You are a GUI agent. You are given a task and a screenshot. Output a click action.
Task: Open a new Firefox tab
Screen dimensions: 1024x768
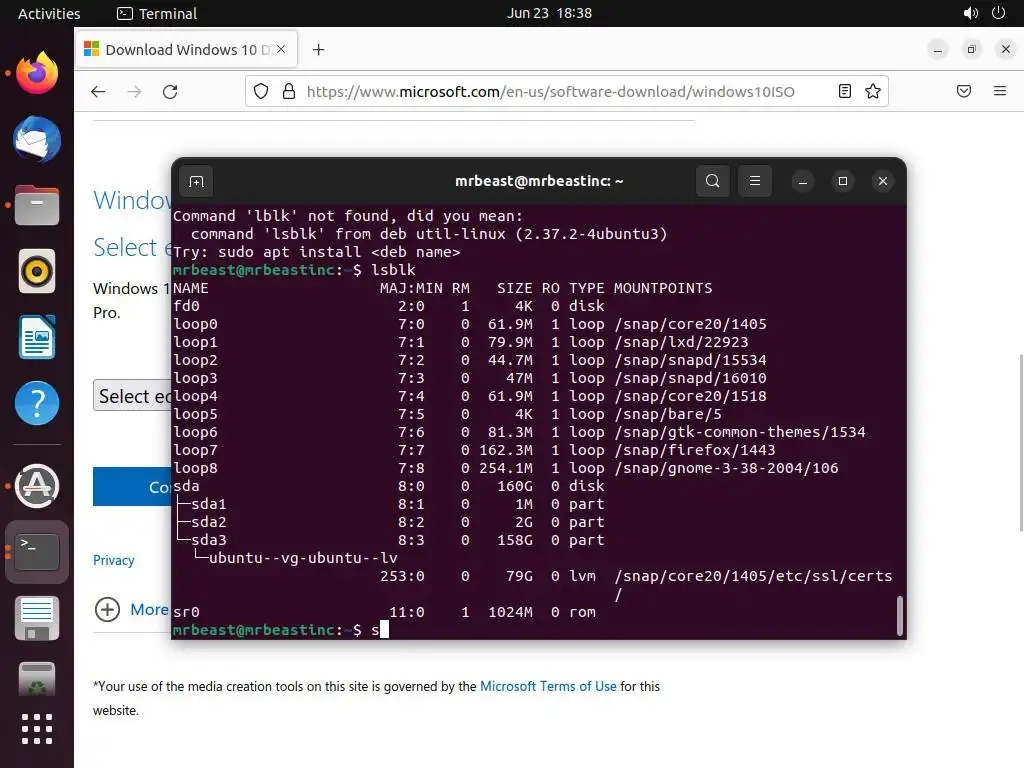(x=318, y=50)
